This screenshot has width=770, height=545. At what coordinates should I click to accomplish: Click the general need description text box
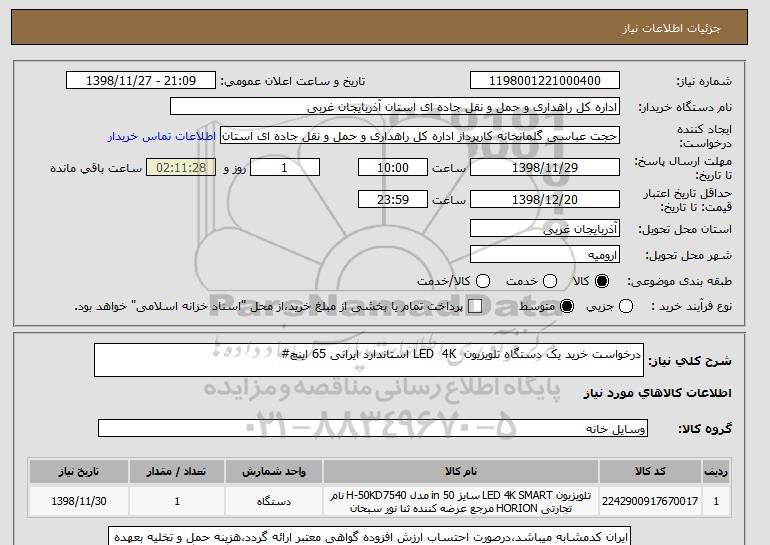tap(369, 360)
